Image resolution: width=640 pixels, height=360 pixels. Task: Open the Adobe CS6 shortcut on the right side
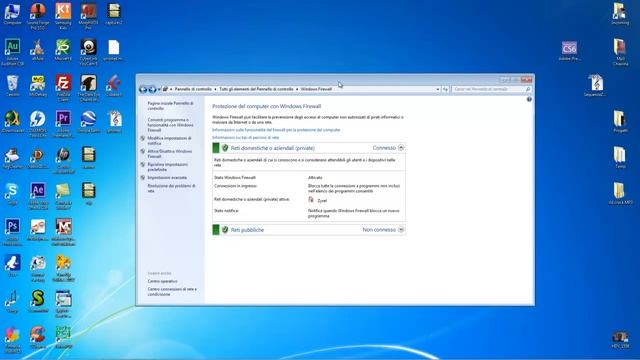point(569,51)
